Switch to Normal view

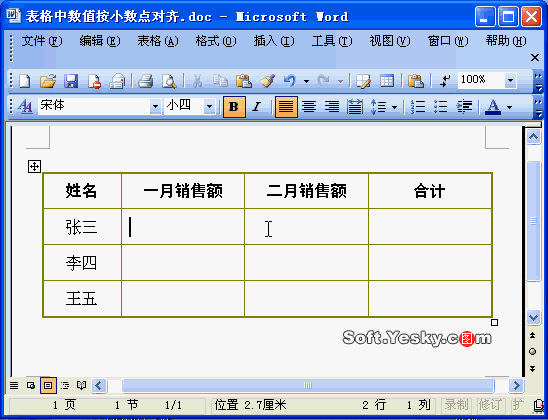coord(14,385)
